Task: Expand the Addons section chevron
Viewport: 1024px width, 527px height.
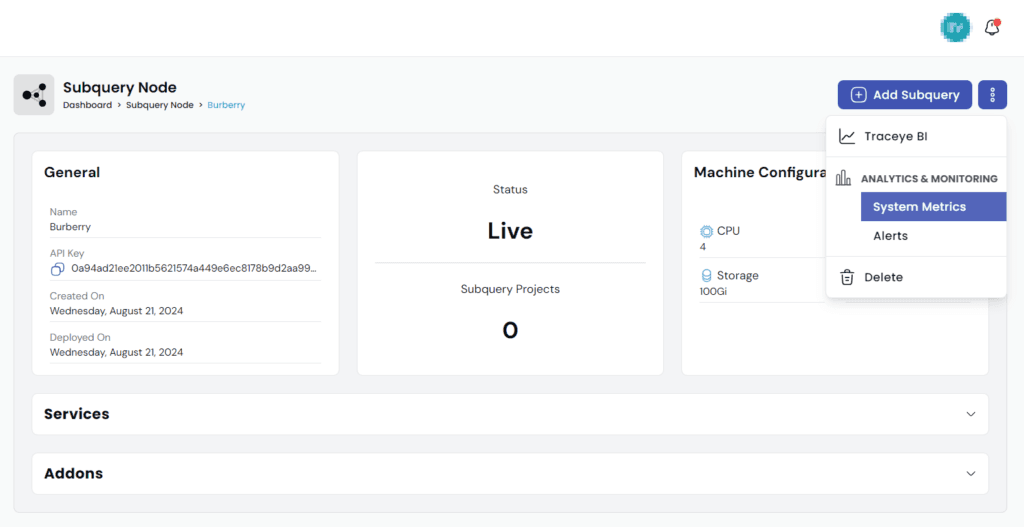Action: [x=971, y=473]
